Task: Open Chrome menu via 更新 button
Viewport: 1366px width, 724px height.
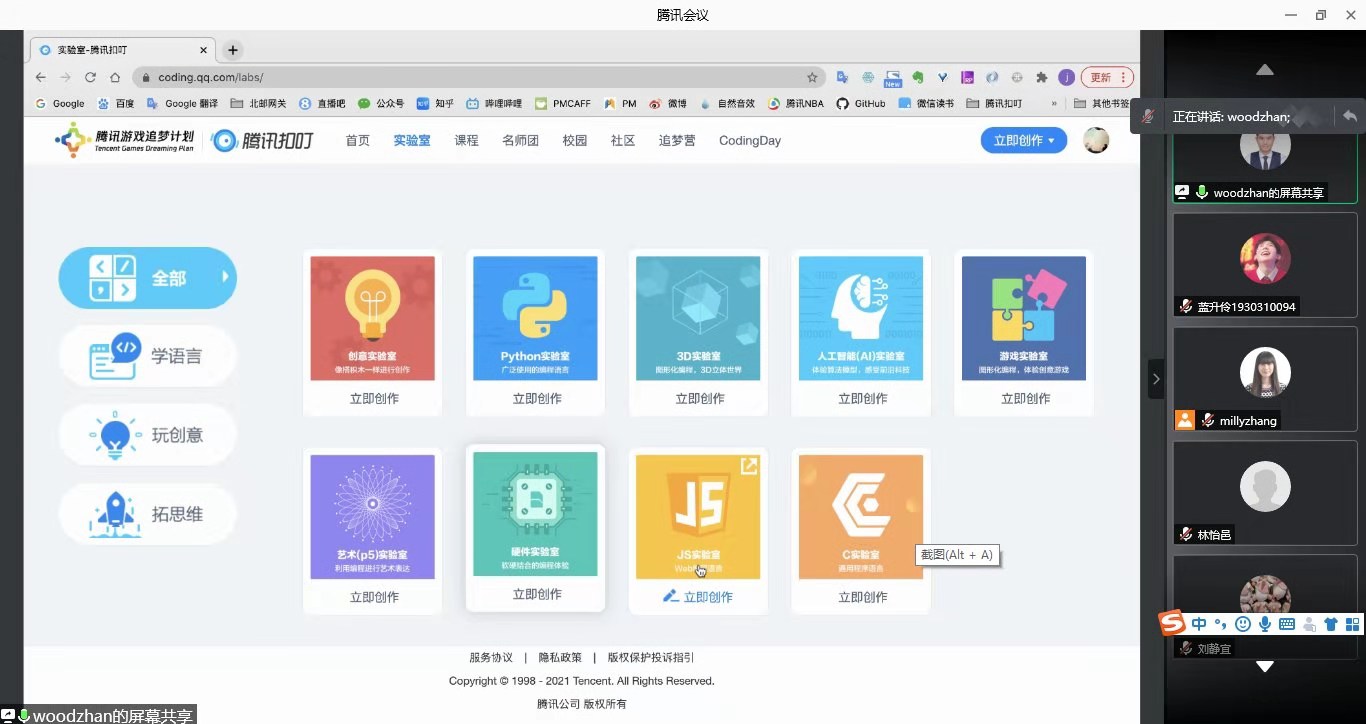Action: (x=1107, y=77)
